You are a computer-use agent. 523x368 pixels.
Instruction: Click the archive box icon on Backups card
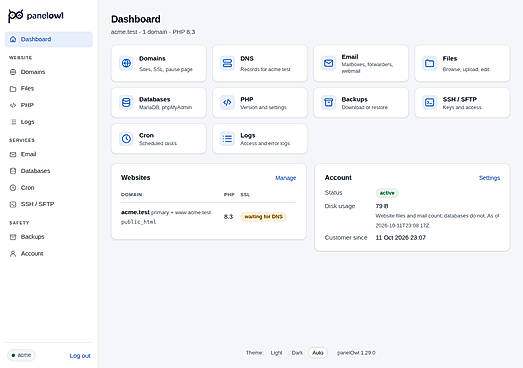pos(329,102)
